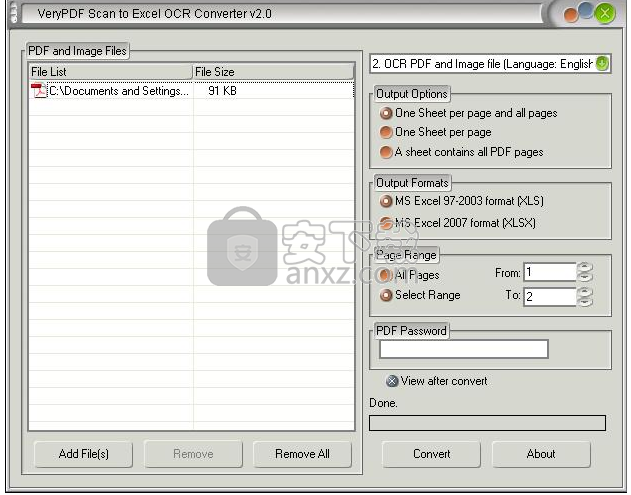Click the From page number field
The width and height of the screenshot is (631, 495).
[x=550, y=272]
